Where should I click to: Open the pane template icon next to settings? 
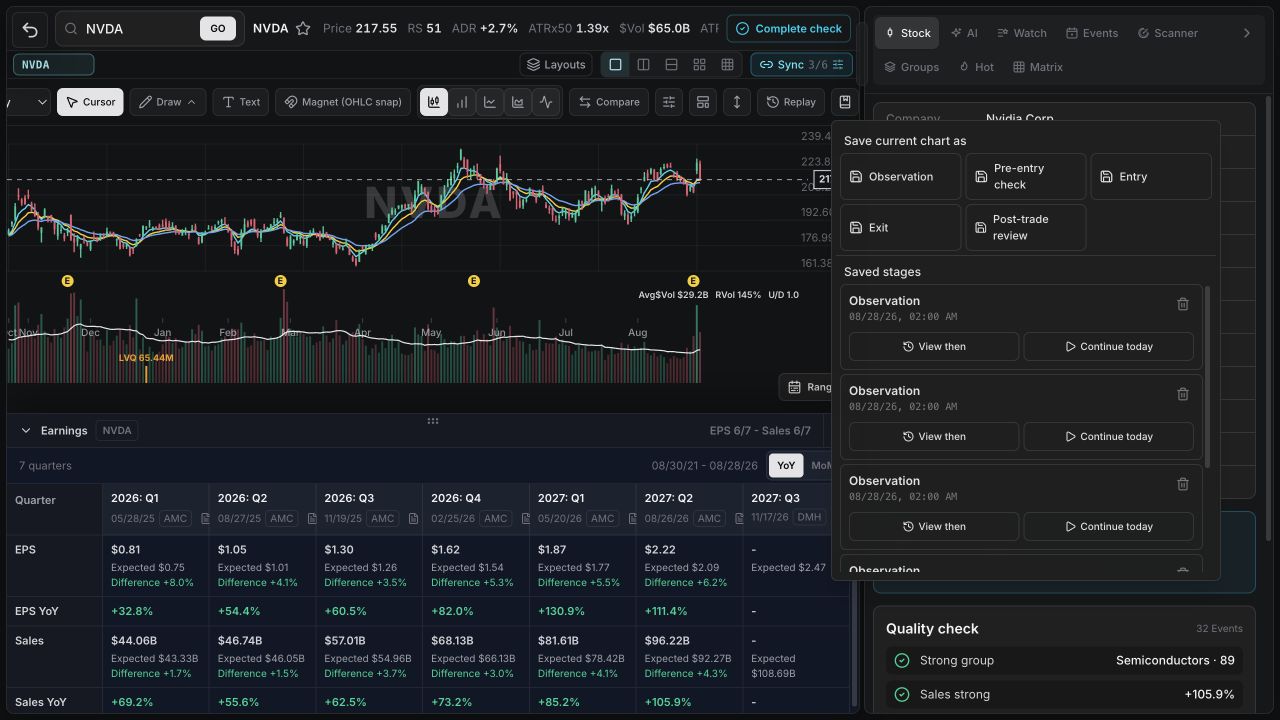point(703,102)
